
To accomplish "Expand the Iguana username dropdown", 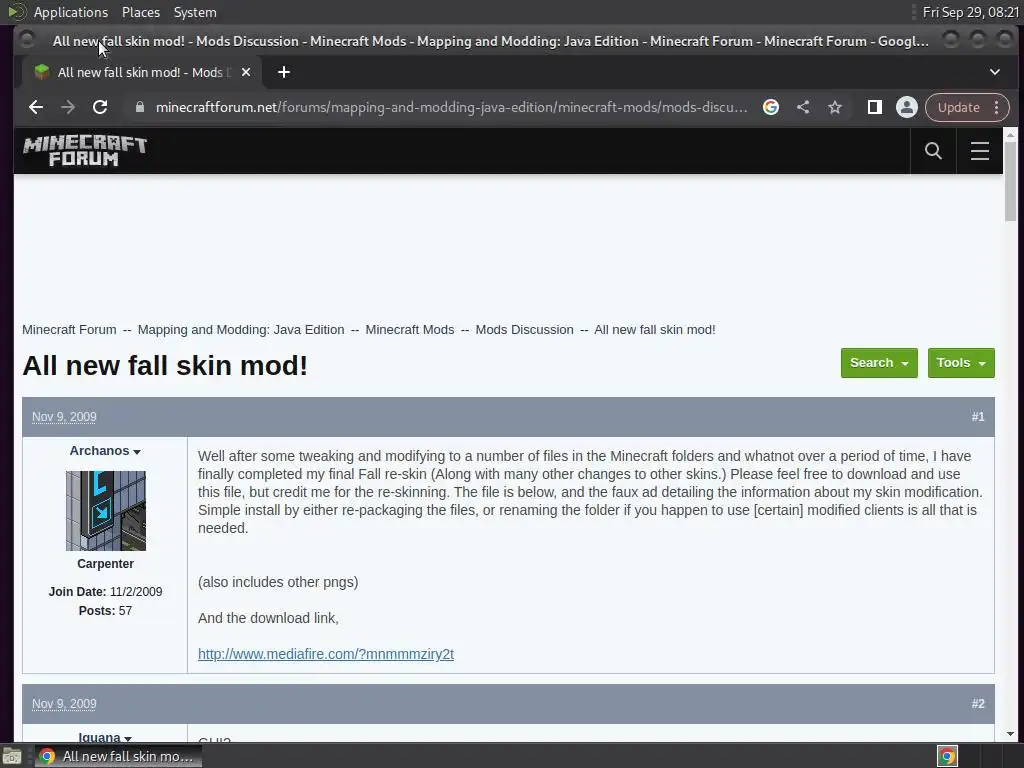I will (x=105, y=737).
